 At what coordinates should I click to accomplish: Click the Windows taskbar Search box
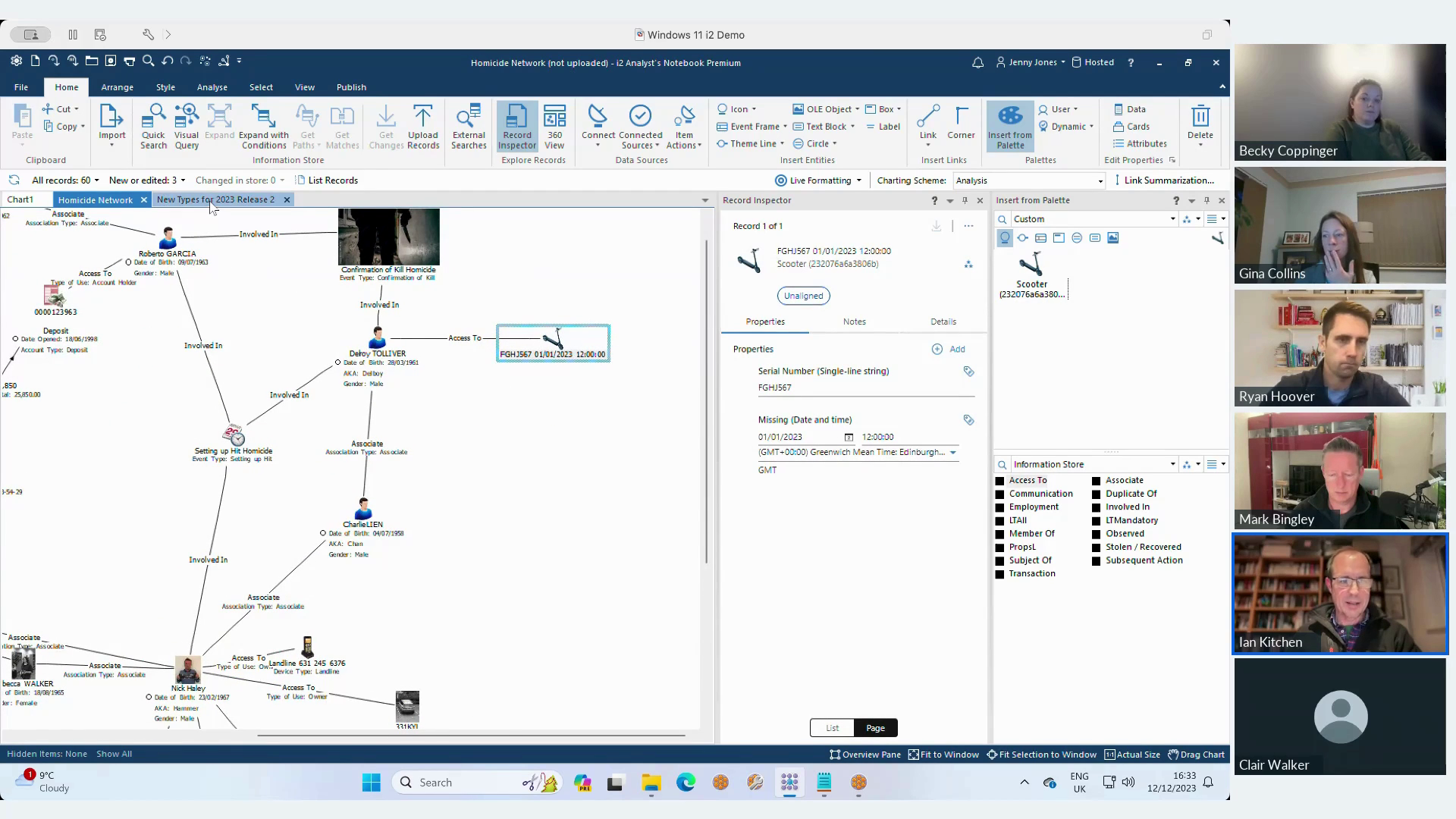coord(476,783)
